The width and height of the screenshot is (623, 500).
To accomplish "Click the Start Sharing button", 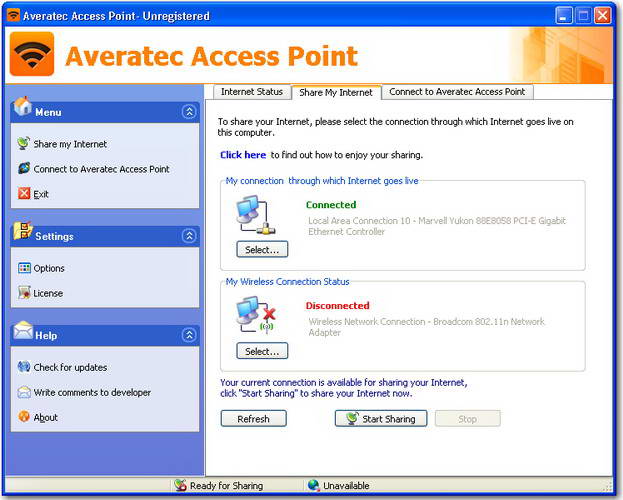I will (x=381, y=419).
